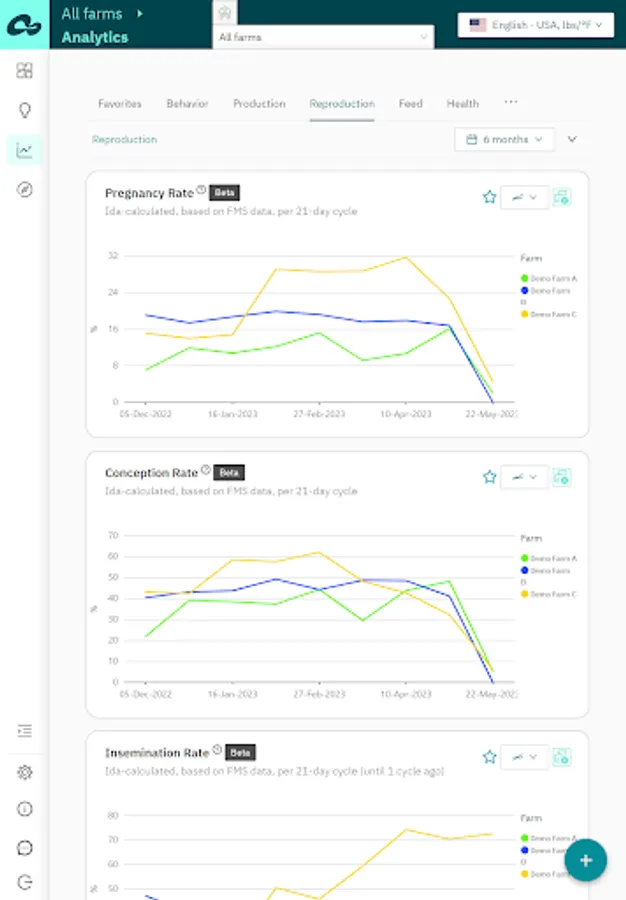Image resolution: width=626 pixels, height=900 pixels.
Task: Add Pregnancy Rate chart to dashboard icon
Action: tap(562, 197)
